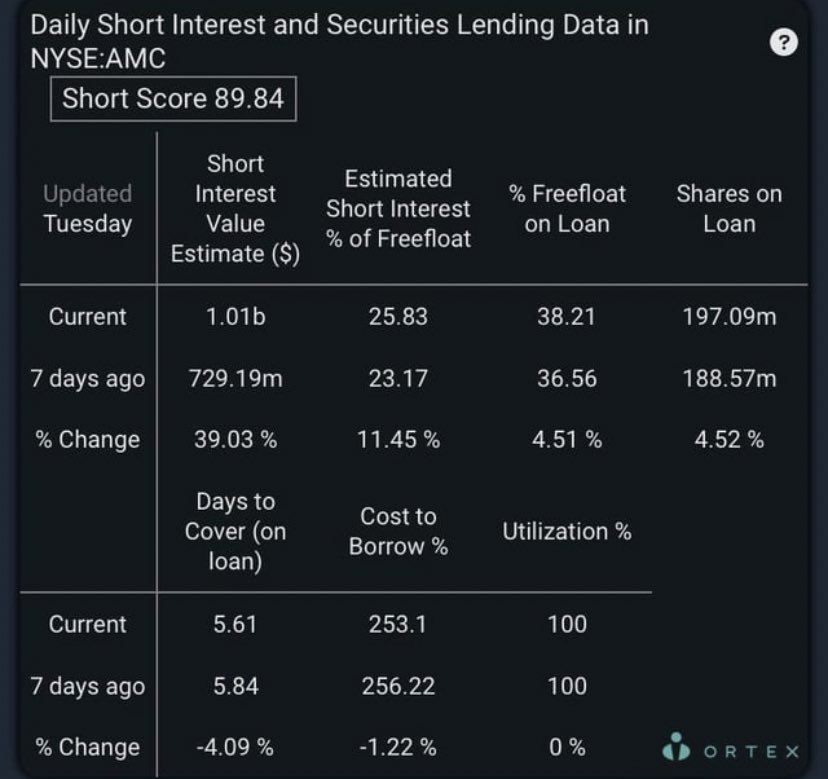828x779 pixels.
Task: Click current % freefloat on loan 38.21
Action: [567, 317]
